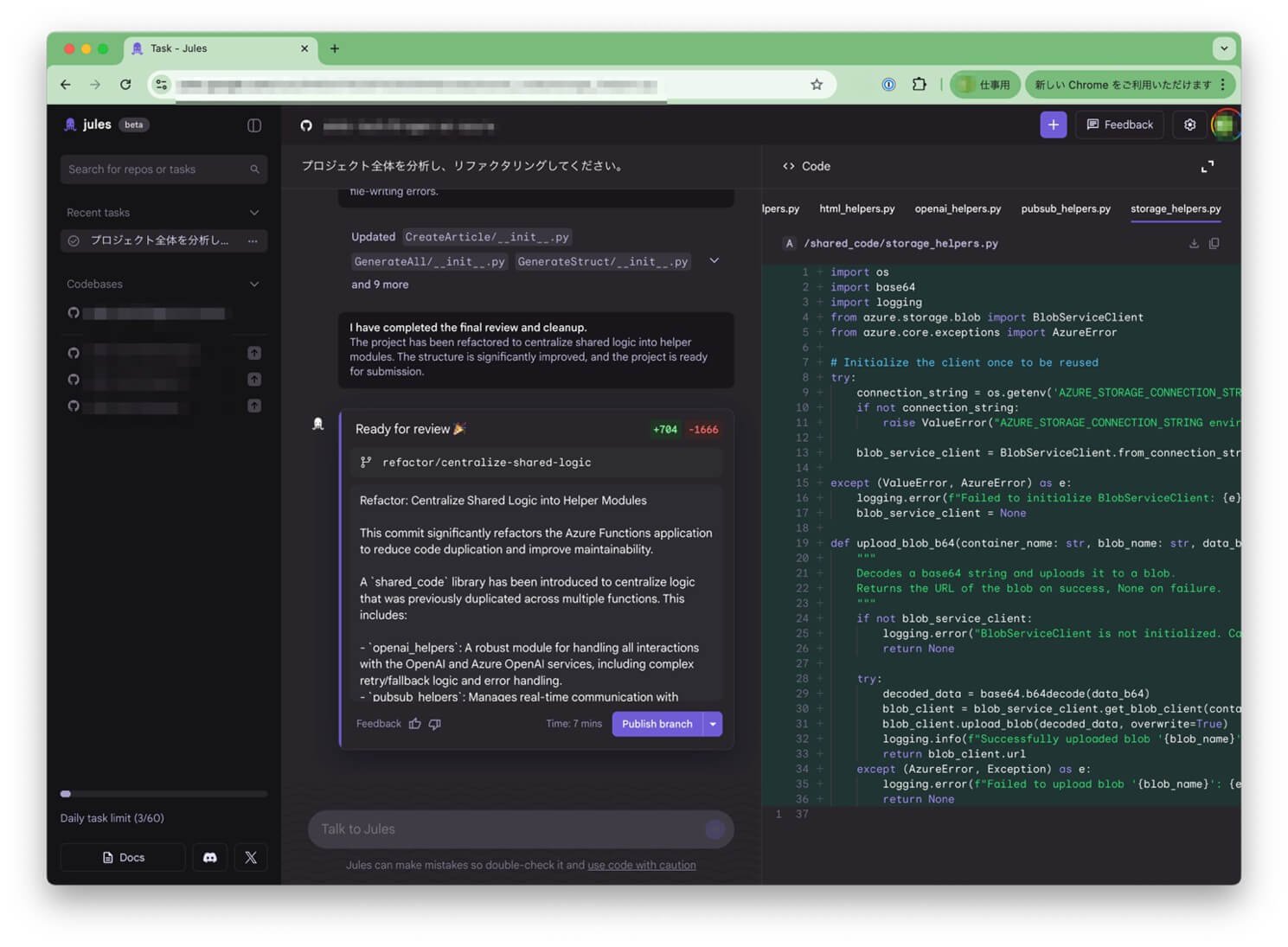
Task: Click the Publish branch button
Action: tap(657, 724)
